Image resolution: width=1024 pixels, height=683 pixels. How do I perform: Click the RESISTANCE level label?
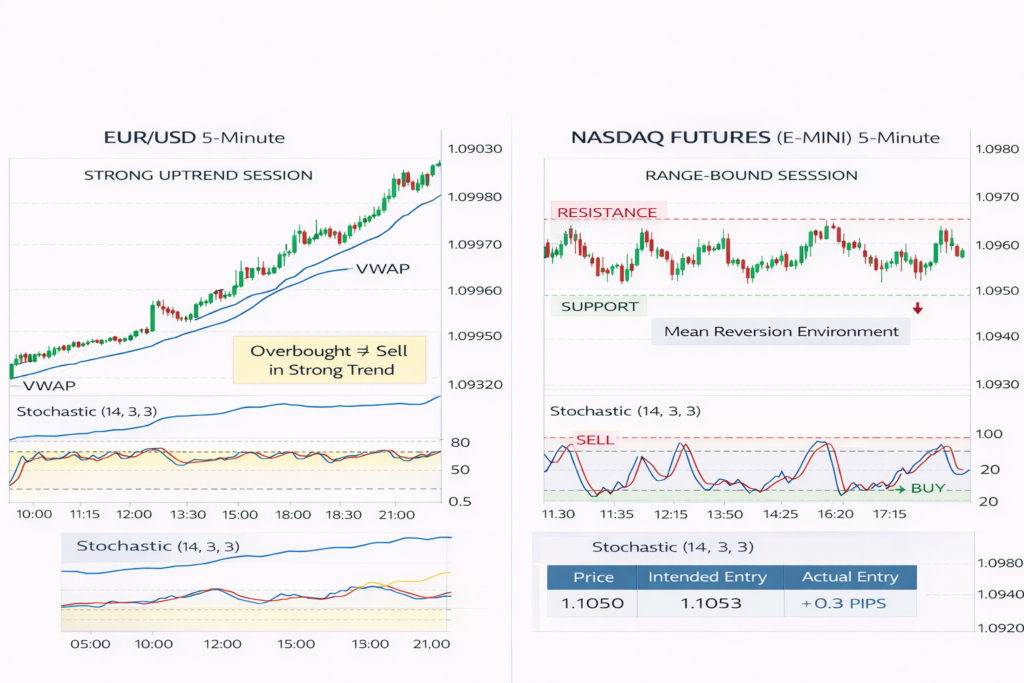click(x=607, y=212)
